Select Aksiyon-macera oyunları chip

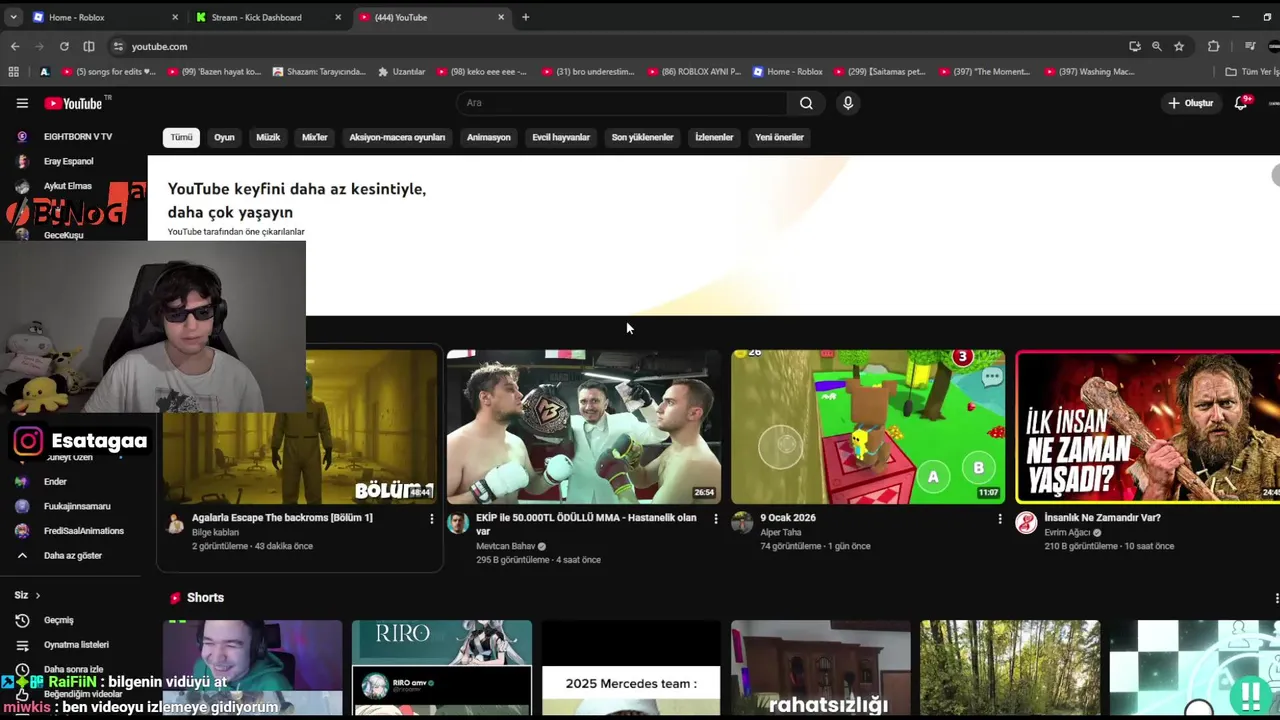click(397, 137)
